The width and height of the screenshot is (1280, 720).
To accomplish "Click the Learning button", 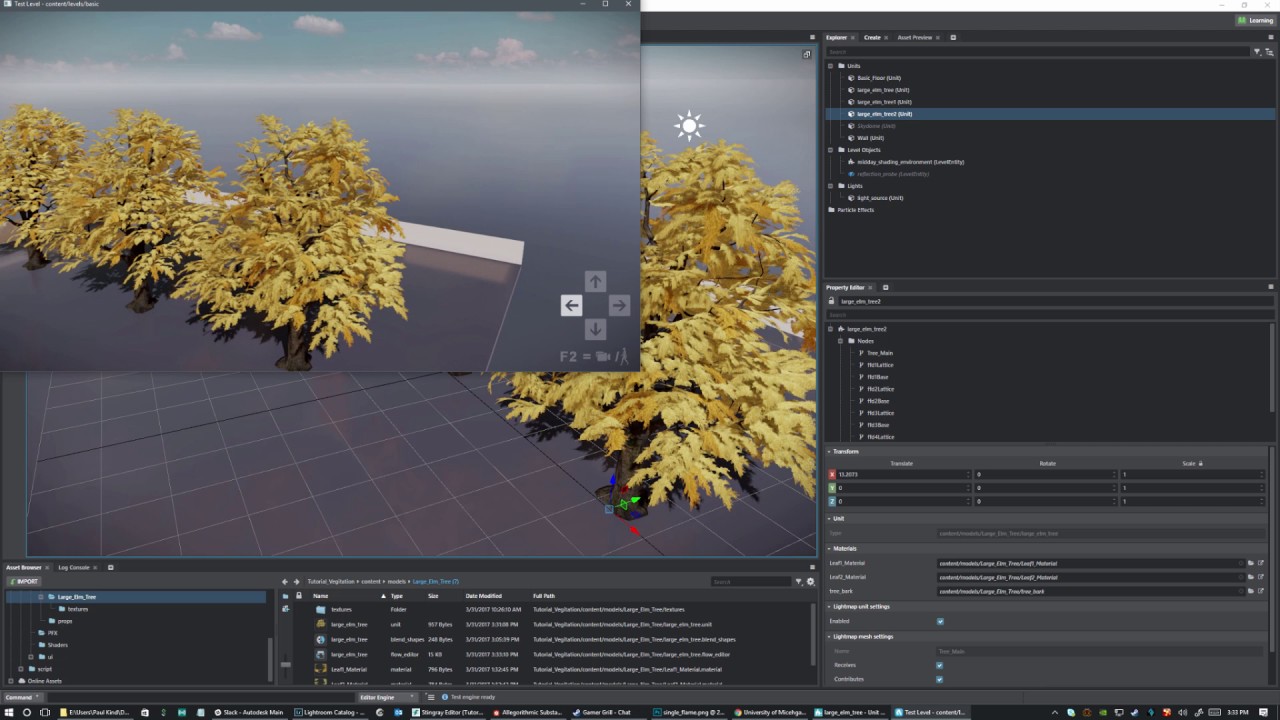I will (x=1255, y=20).
